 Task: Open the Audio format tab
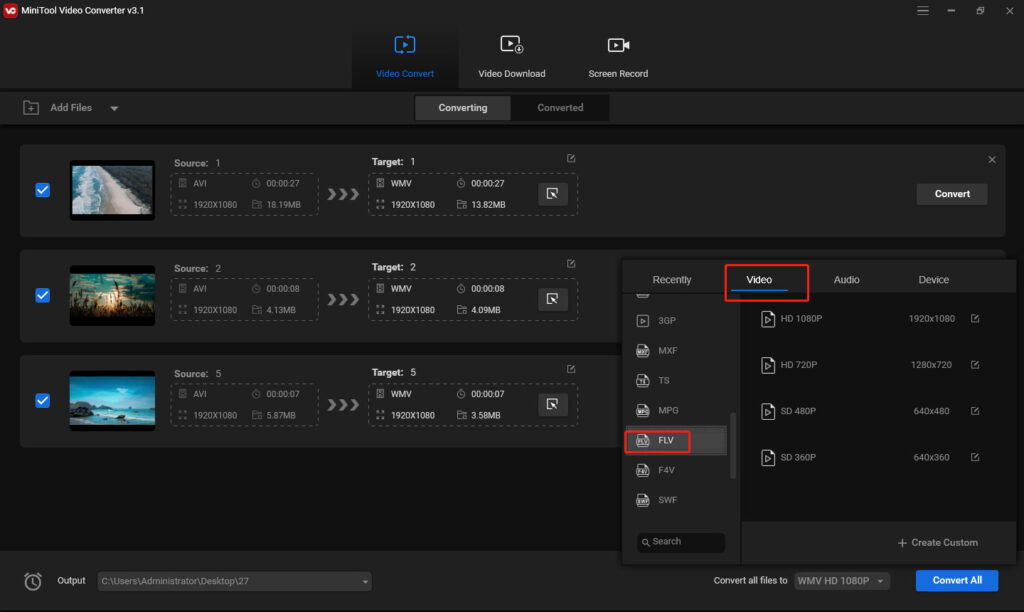tap(846, 280)
